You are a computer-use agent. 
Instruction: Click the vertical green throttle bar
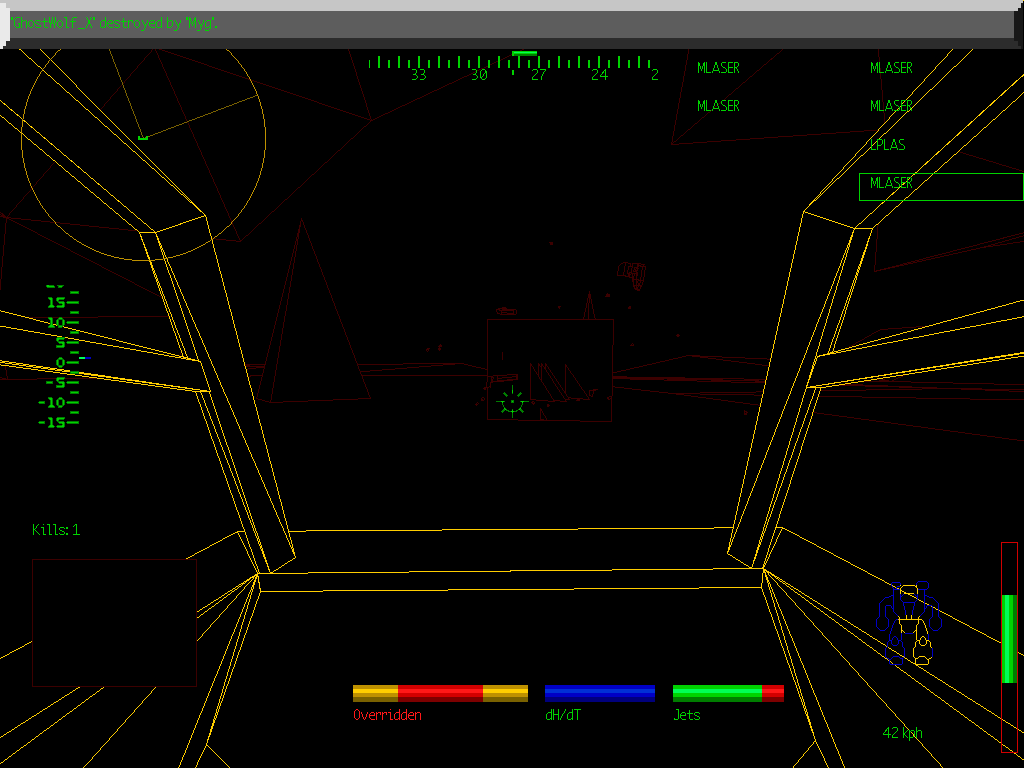pos(1009,640)
